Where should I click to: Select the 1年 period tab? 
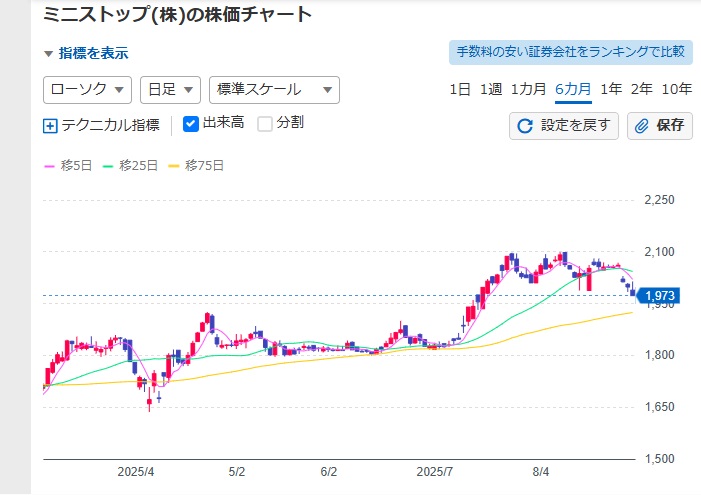(x=611, y=89)
